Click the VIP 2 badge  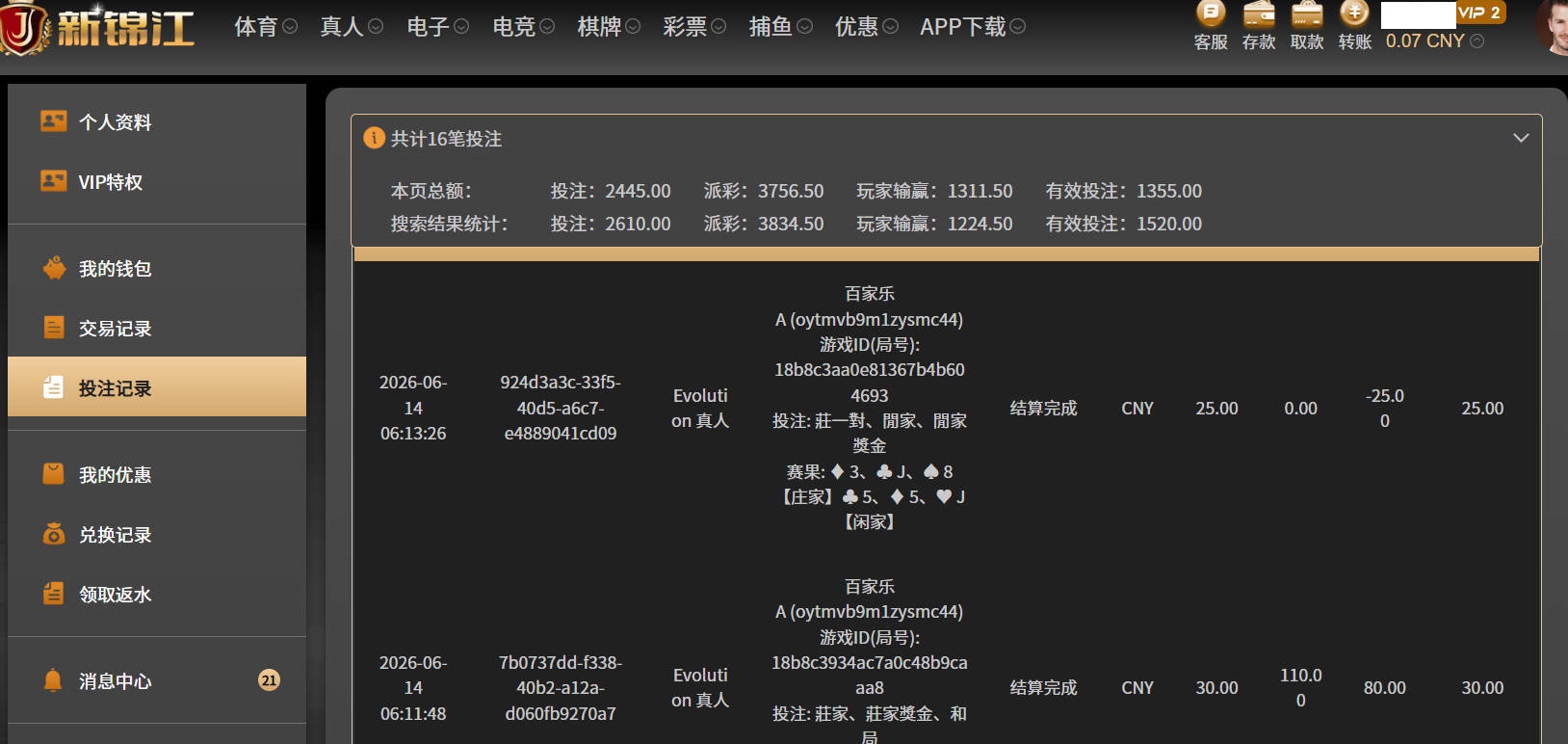pos(1480,13)
